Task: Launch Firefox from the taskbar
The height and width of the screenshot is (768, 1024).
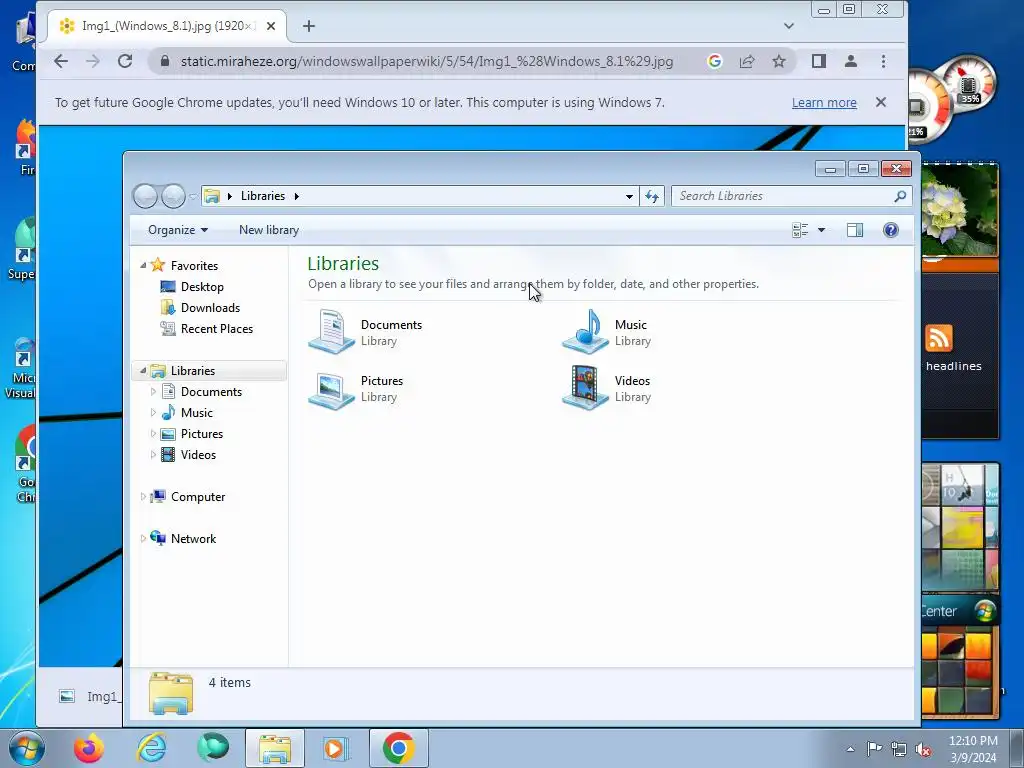Action: (x=89, y=748)
